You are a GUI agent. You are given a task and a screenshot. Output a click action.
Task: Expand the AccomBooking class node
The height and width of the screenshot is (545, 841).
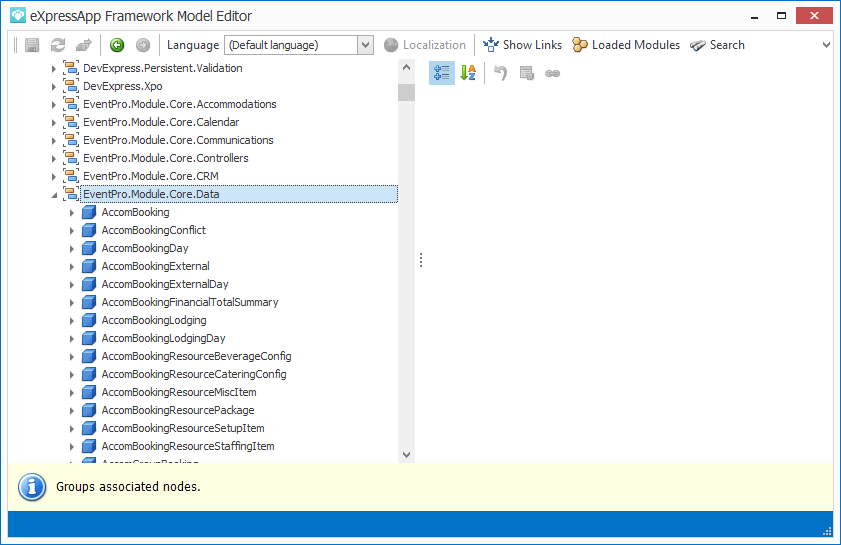[72, 212]
